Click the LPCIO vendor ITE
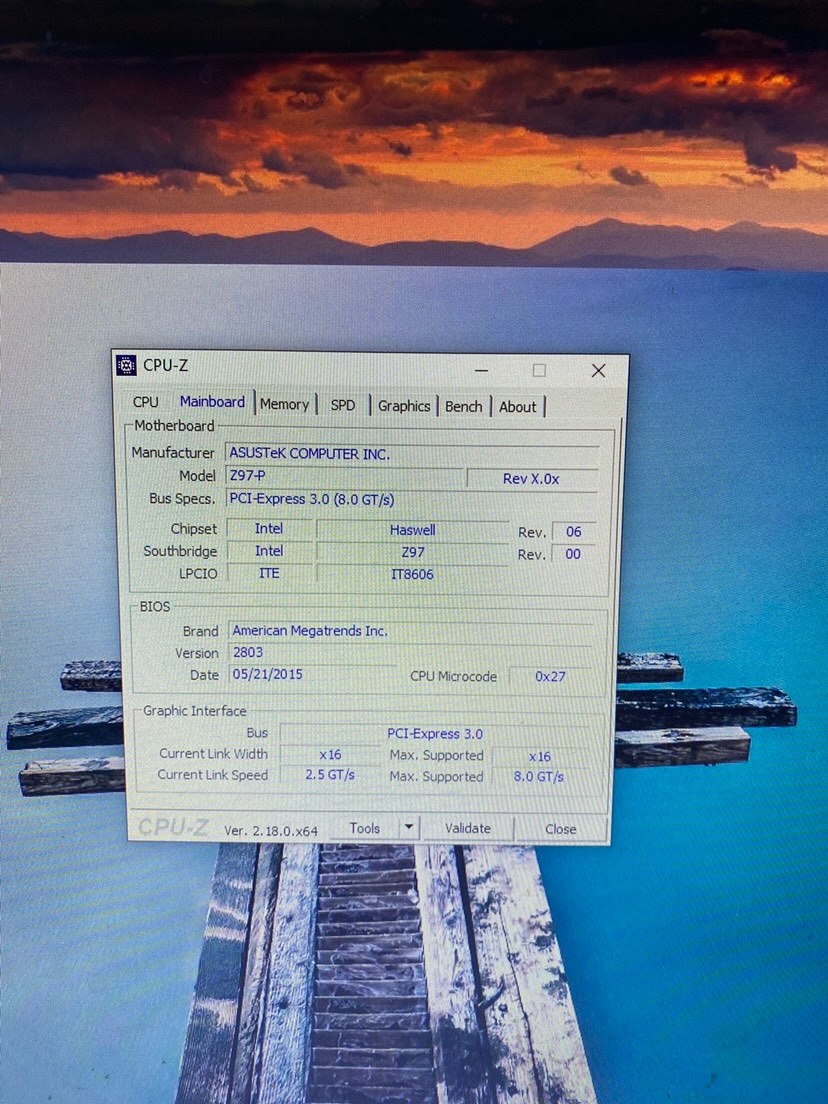 (269, 573)
